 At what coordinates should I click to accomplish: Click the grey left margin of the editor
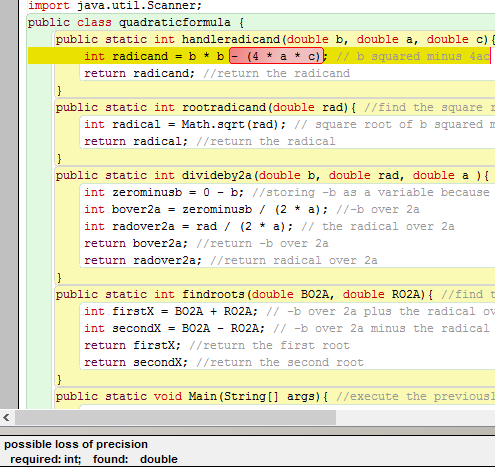point(9,204)
